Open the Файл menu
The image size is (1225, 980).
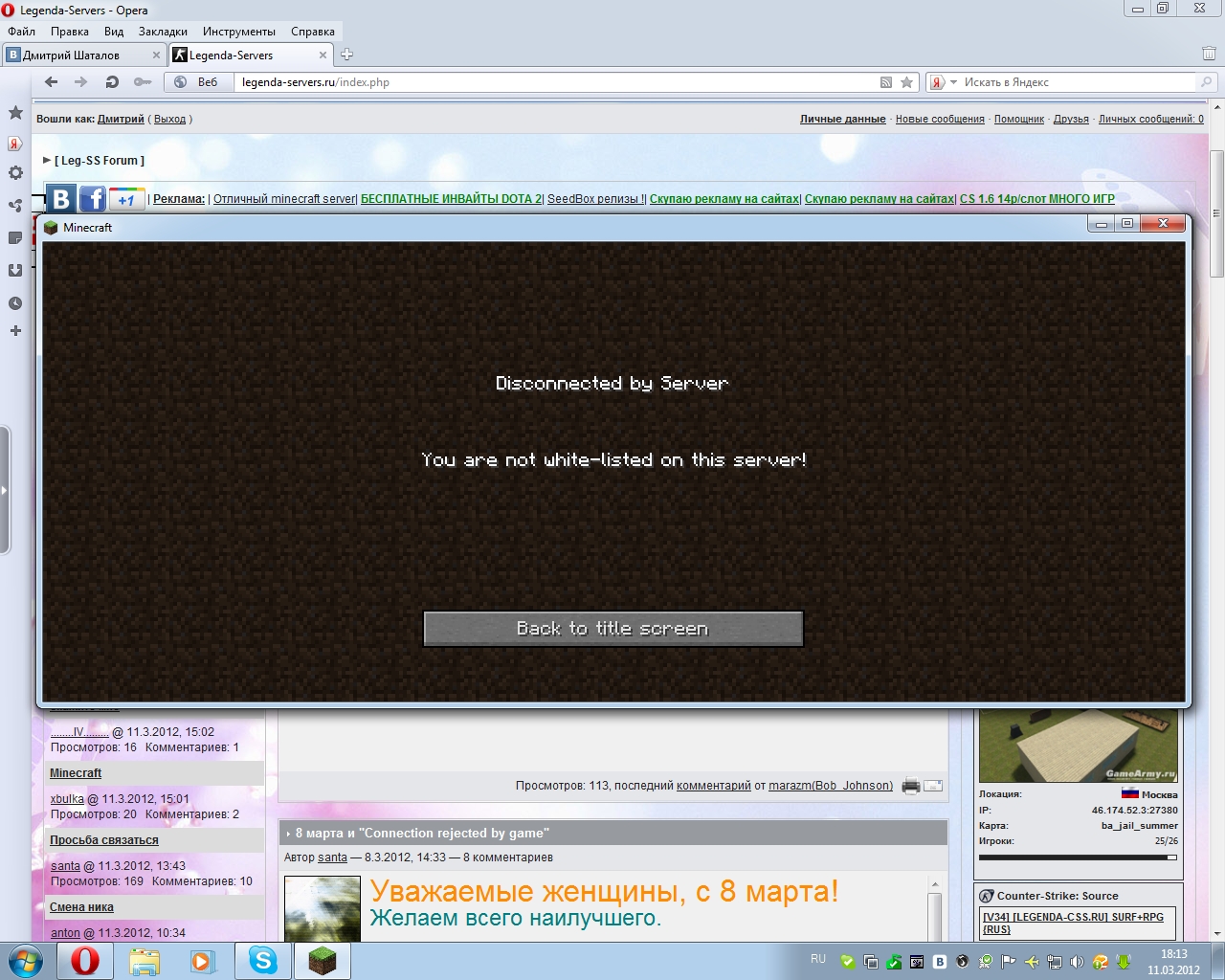point(21,32)
